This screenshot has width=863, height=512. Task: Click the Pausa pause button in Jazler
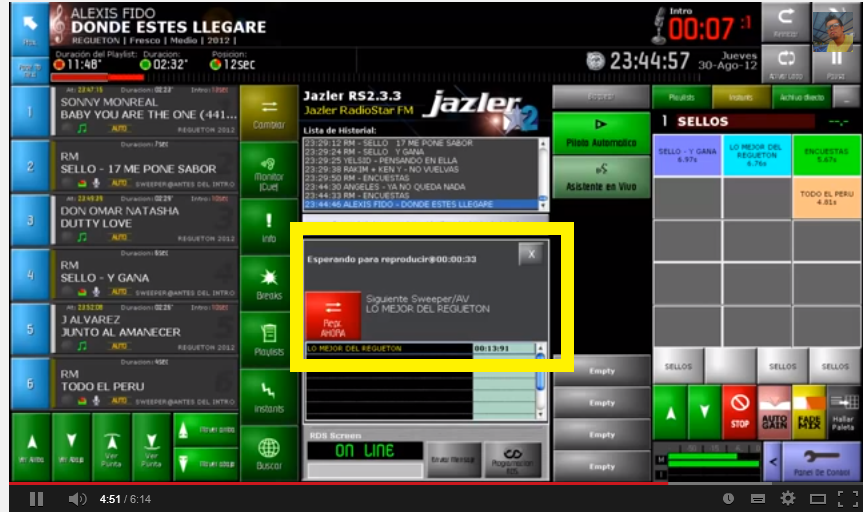point(836,63)
